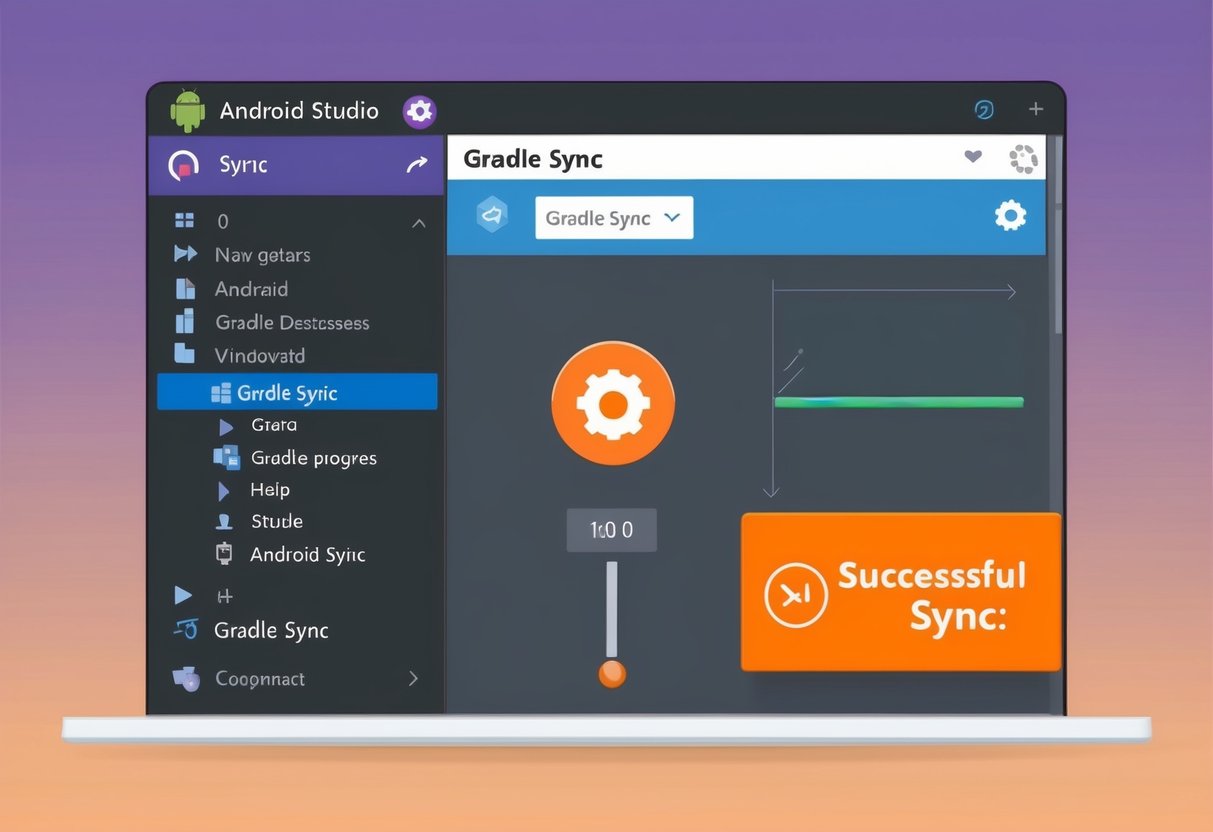
Task: Expand the Coopnnact row using its right chevron
Action: point(414,678)
